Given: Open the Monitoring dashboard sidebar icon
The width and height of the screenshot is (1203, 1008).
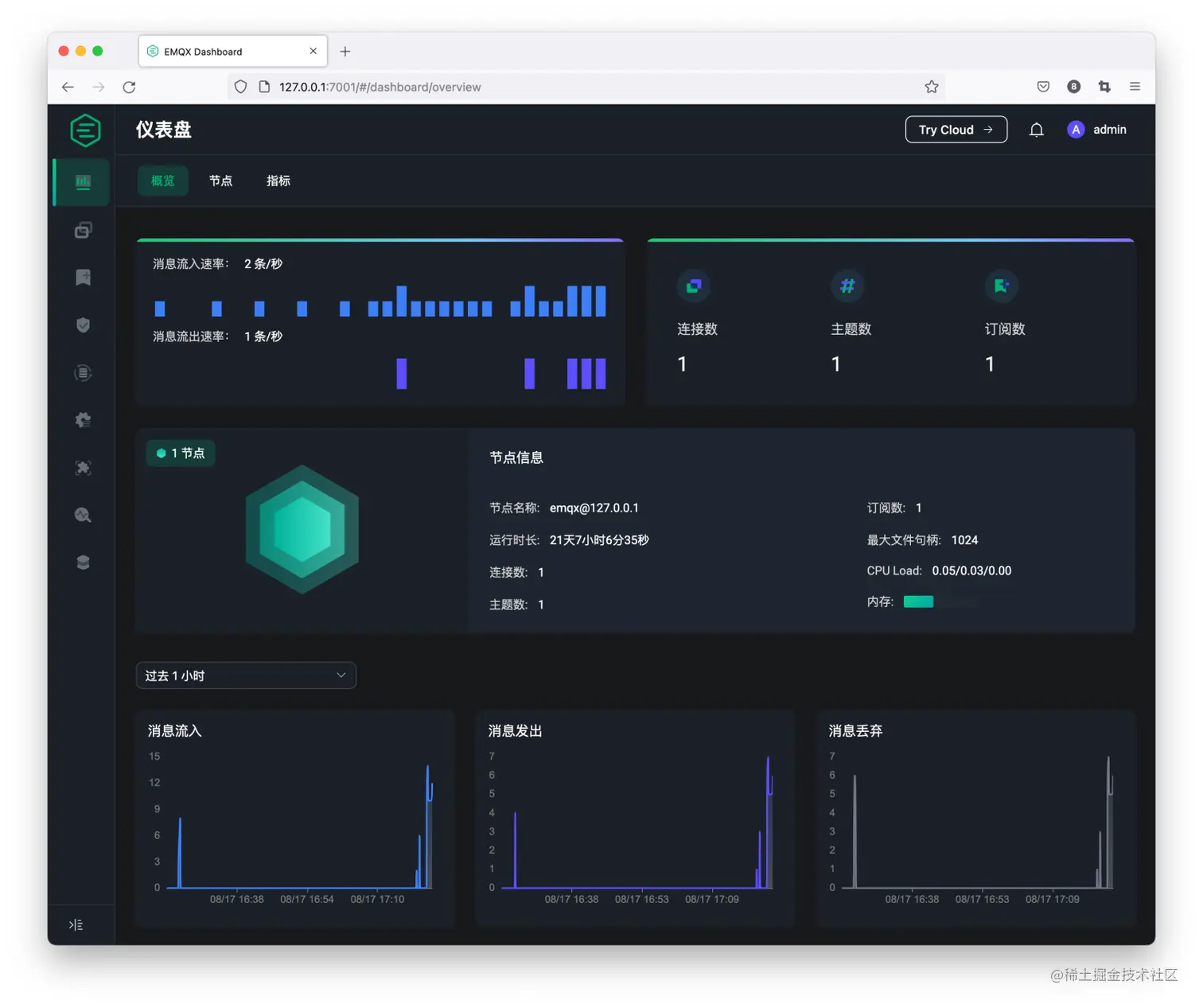Looking at the screenshot, I should click(x=83, y=181).
